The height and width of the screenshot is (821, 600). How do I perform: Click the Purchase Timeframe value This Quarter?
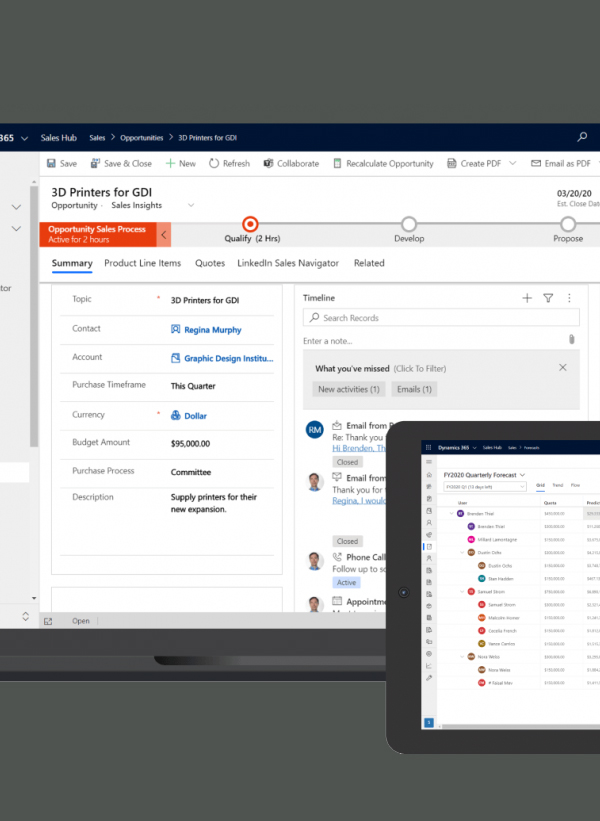[x=193, y=386]
